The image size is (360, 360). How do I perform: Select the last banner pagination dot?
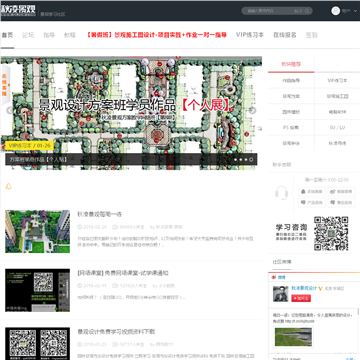[251, 160]
